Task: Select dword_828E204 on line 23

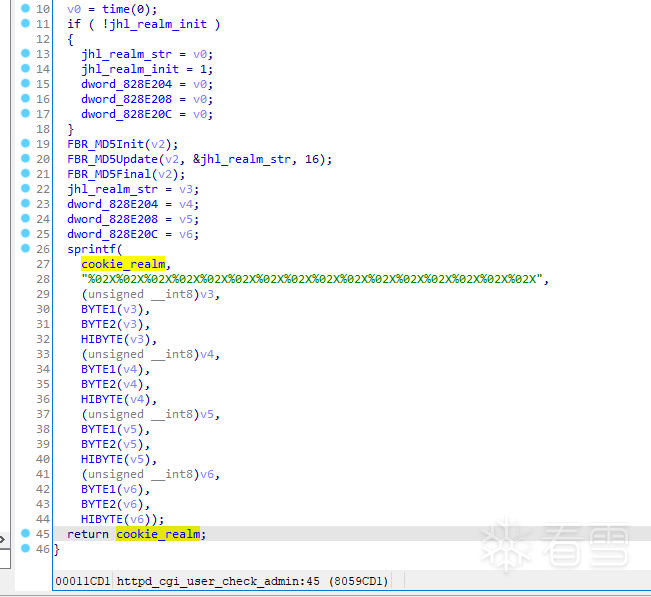Action: 113,204
